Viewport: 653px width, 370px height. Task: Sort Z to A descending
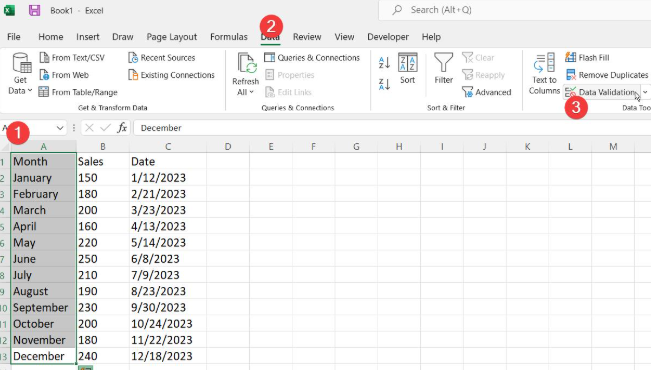[x=384, y=85]
